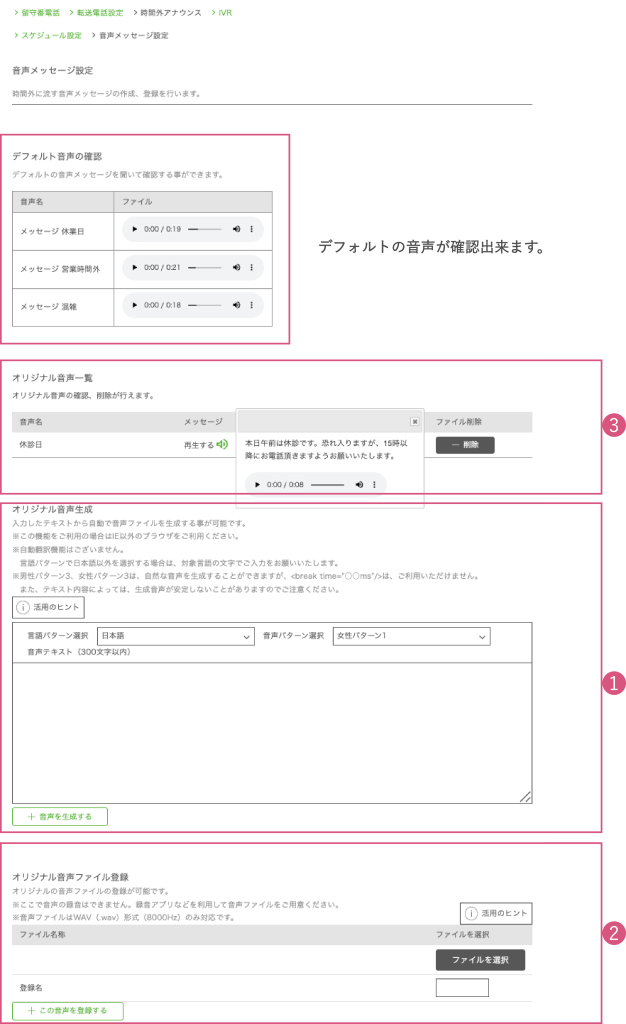
Task: Click inside the 音声テキスト text area
Action: coord(272,730)
